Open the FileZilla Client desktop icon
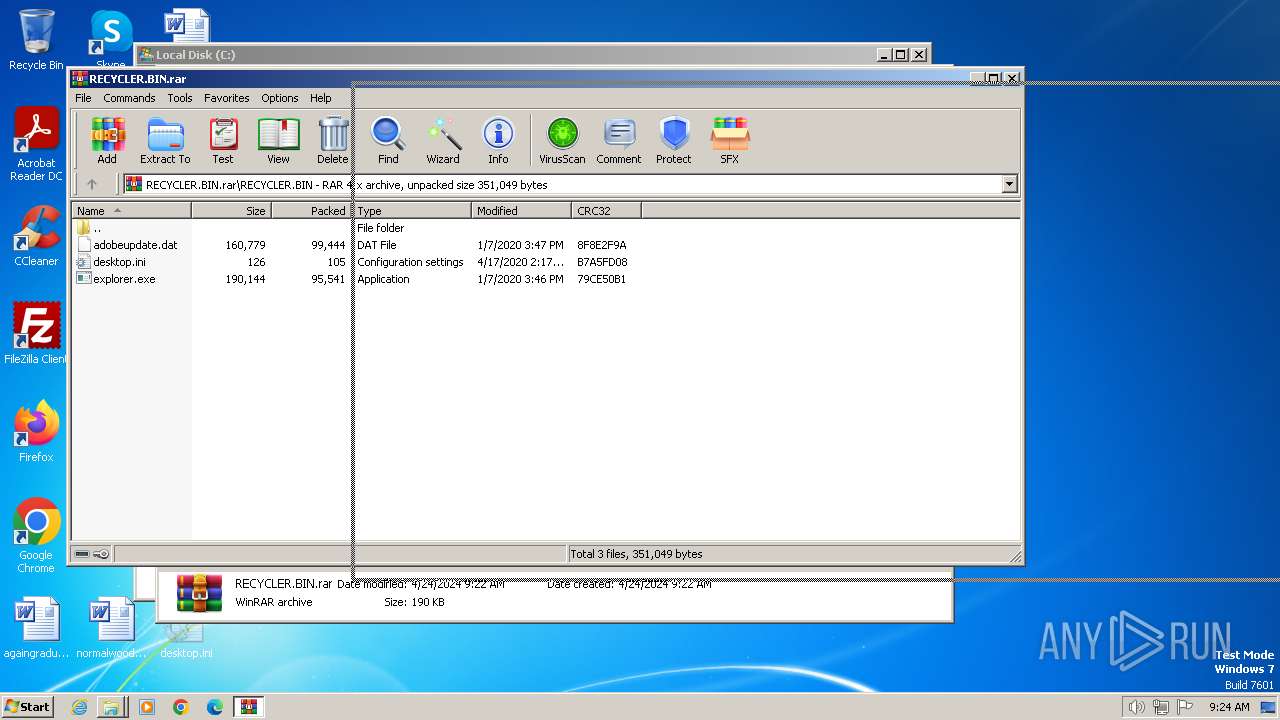Image resolution: width=1280 pixels, height=720 pixels. click(x=36, y=334)
